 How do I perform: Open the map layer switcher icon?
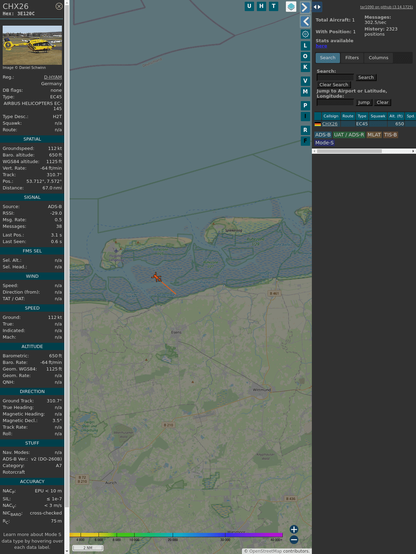[x=291, y=6]
